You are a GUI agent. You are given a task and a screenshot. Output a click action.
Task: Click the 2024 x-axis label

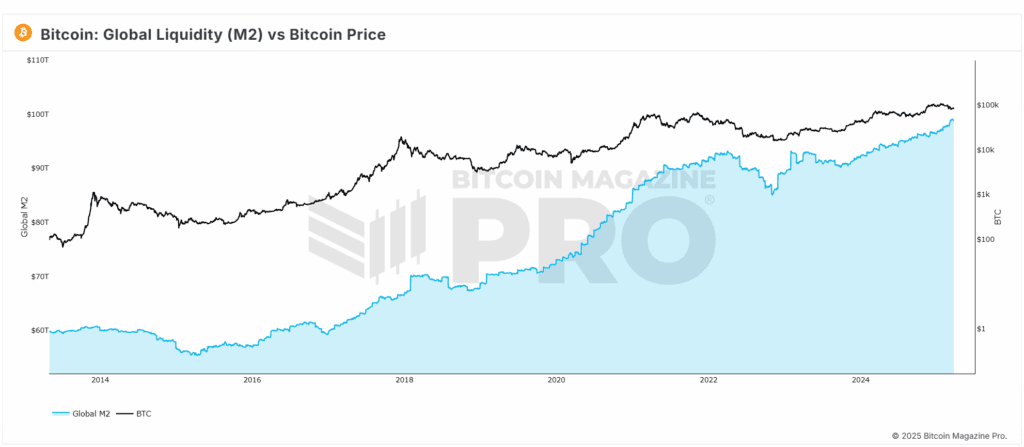coord(860,380)
